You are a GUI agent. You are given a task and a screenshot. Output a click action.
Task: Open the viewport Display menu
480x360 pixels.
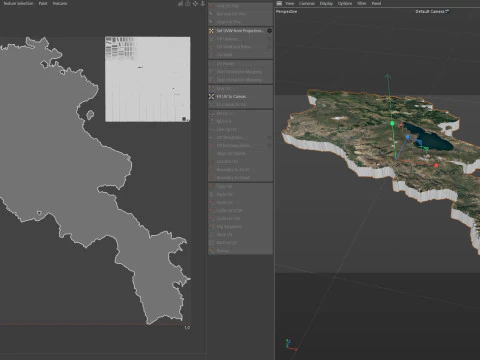pyautogui.click(x=326, y=3)
